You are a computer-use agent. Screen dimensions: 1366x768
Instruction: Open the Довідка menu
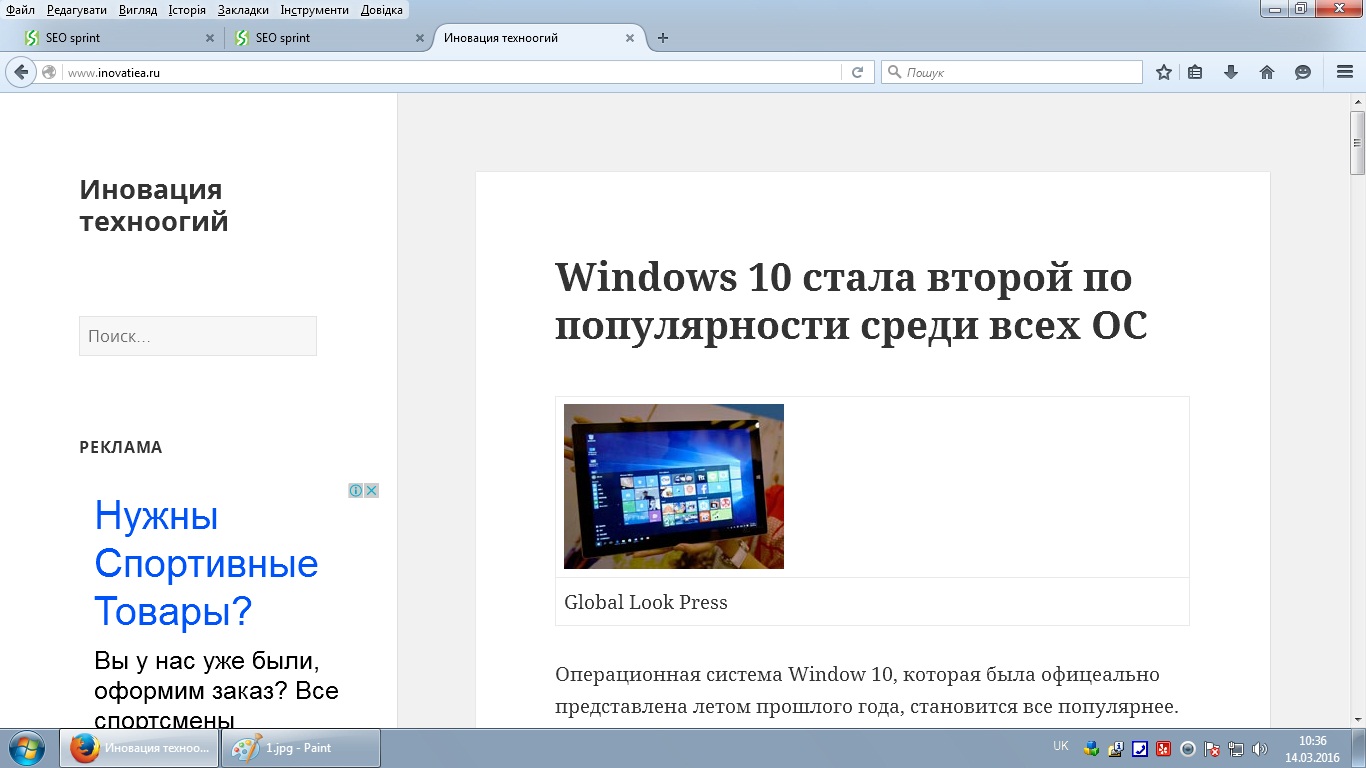pyautogui.click(x=382, y=10)
